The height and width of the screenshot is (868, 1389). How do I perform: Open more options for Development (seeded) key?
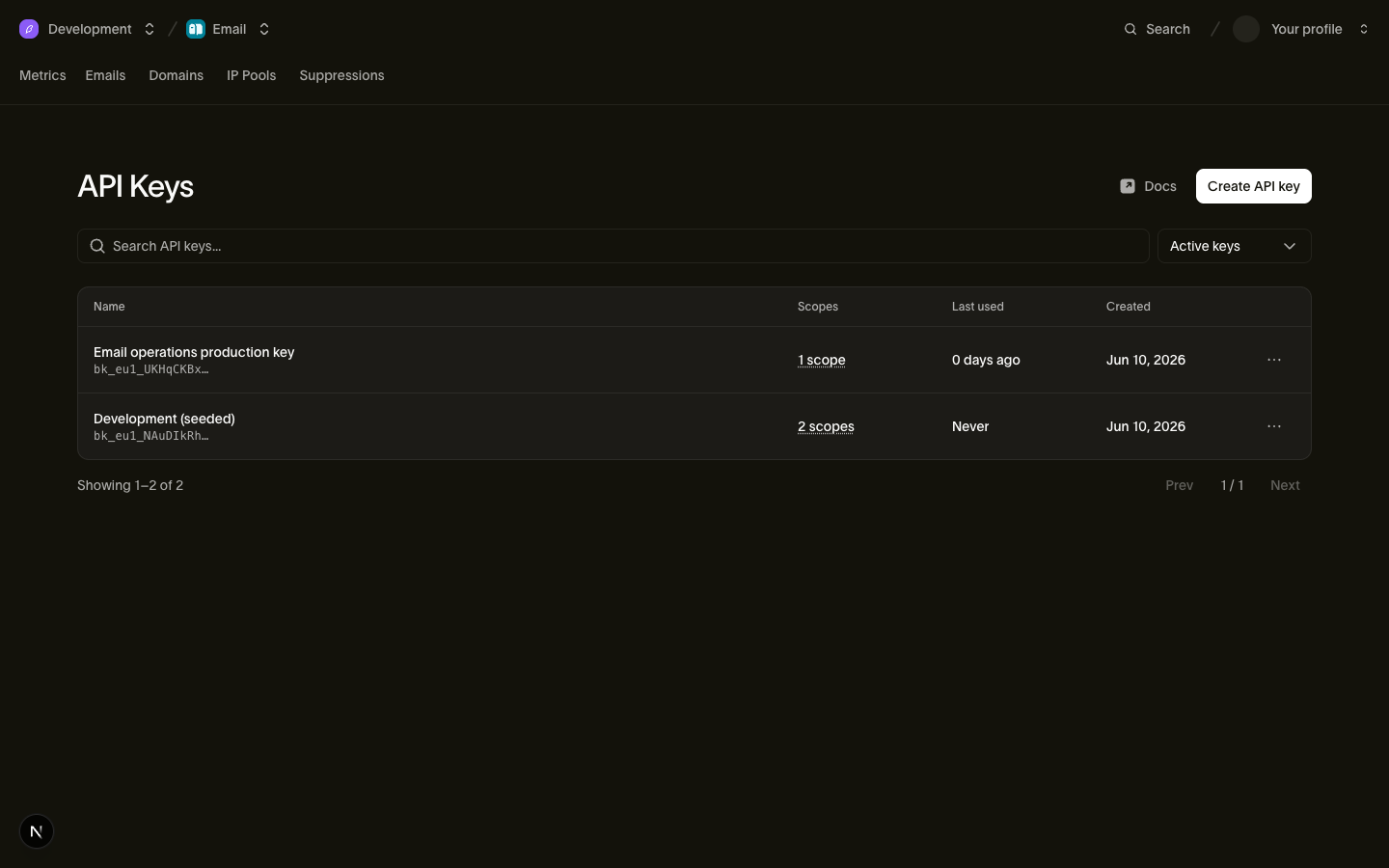(x=1274, y=426)
